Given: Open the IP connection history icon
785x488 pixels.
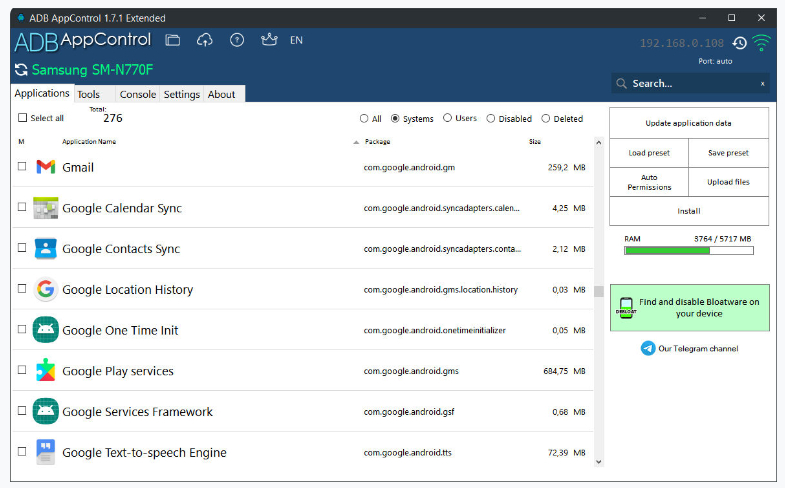Looking at the screenshot, I should [739, 43].
